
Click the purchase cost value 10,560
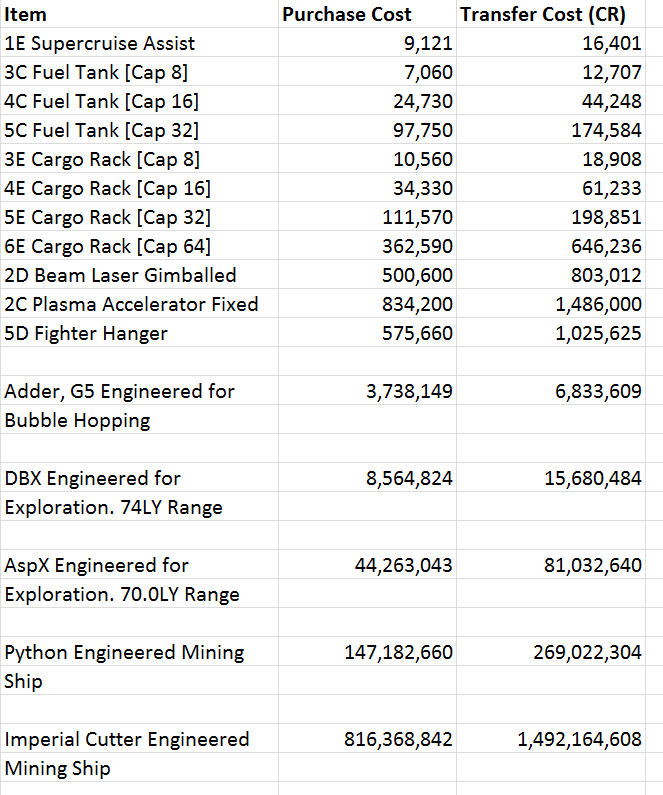click(422, 159)
